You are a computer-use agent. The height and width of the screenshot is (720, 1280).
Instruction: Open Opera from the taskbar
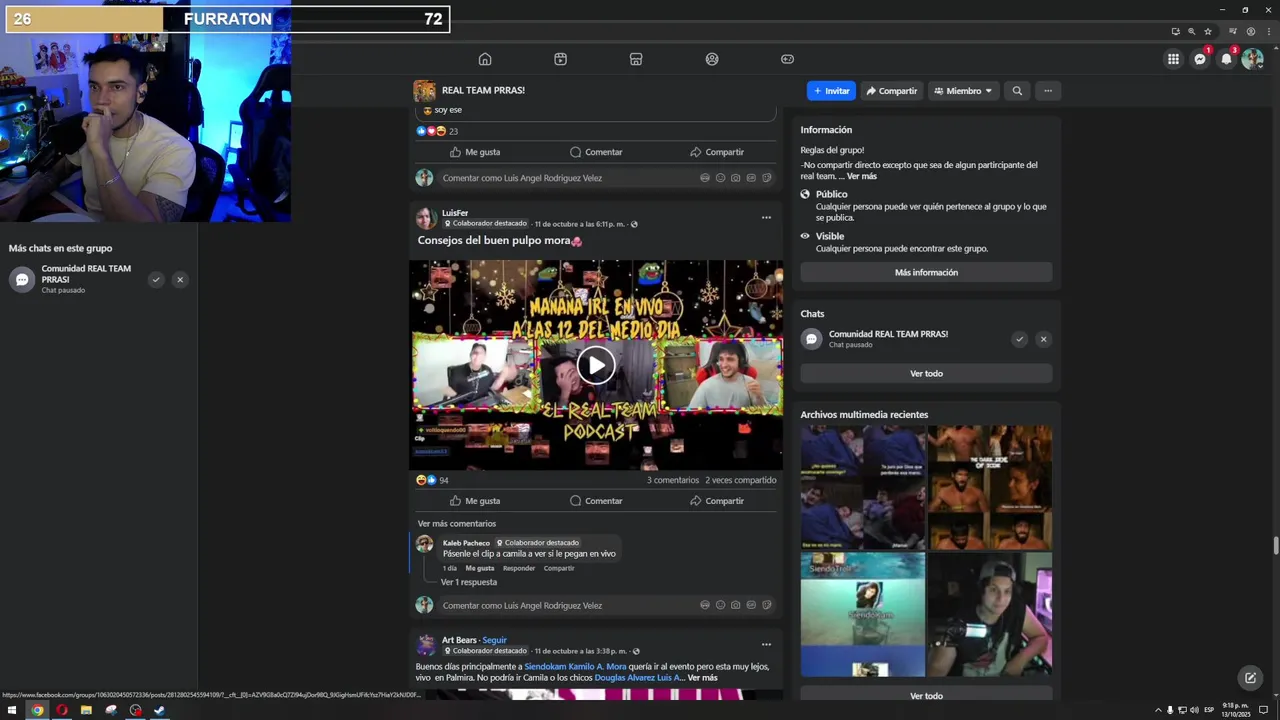61,710
